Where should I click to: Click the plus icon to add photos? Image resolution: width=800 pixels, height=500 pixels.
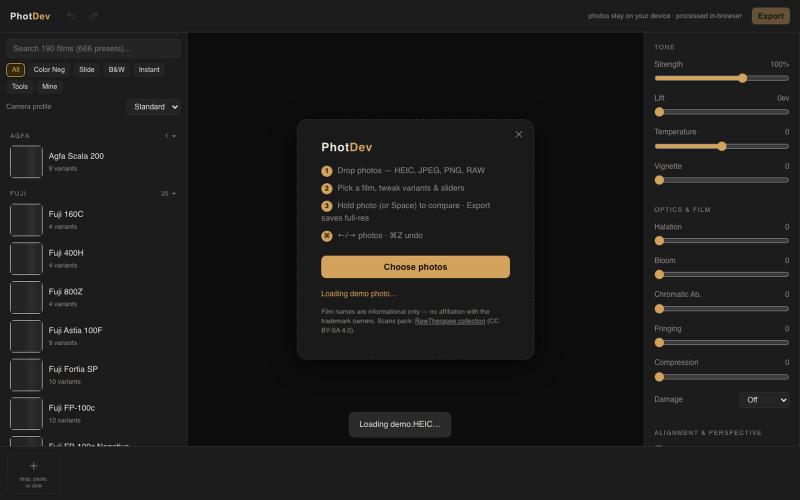coord(34,466)
